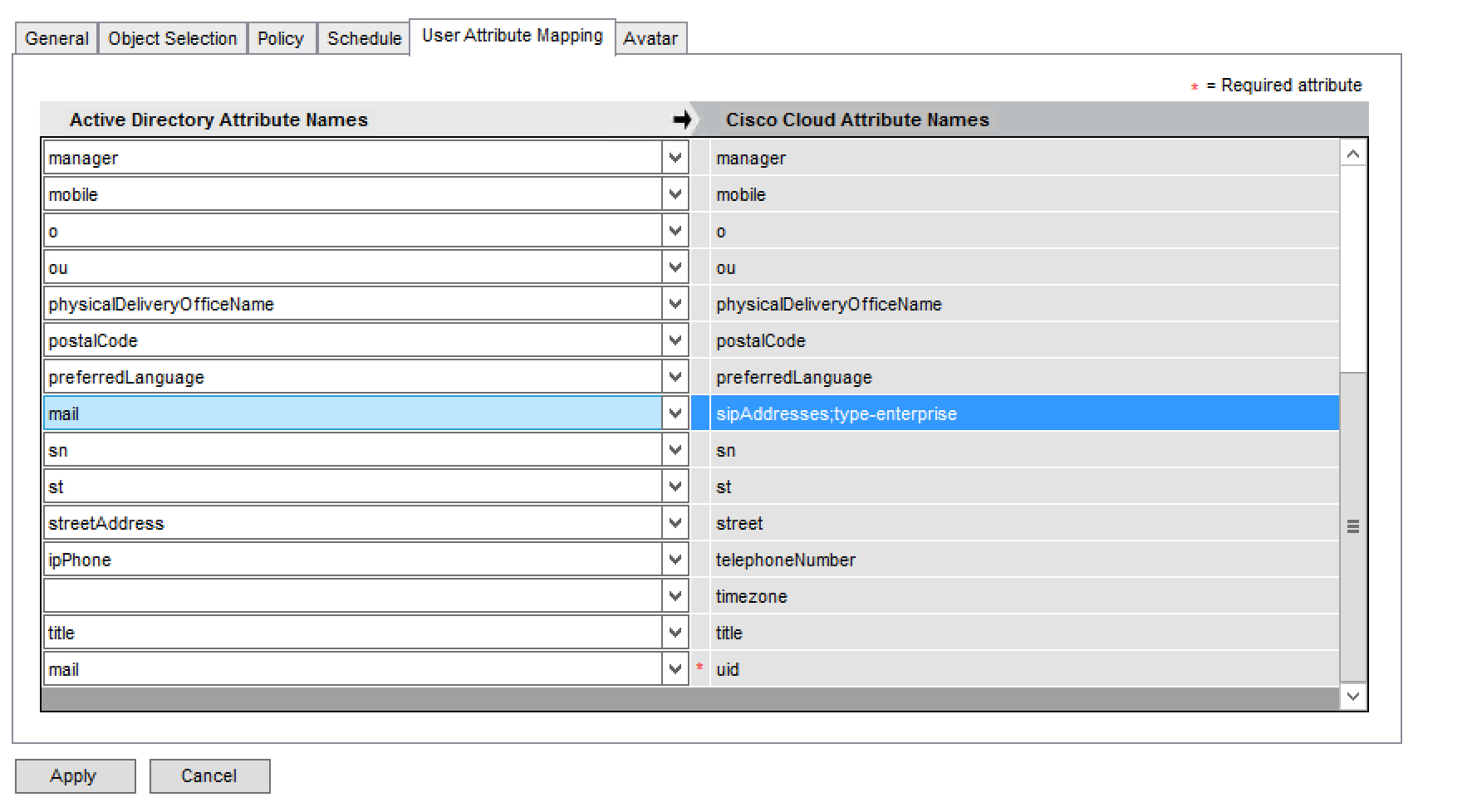Click the streetAddress input field

click(352, 522)
